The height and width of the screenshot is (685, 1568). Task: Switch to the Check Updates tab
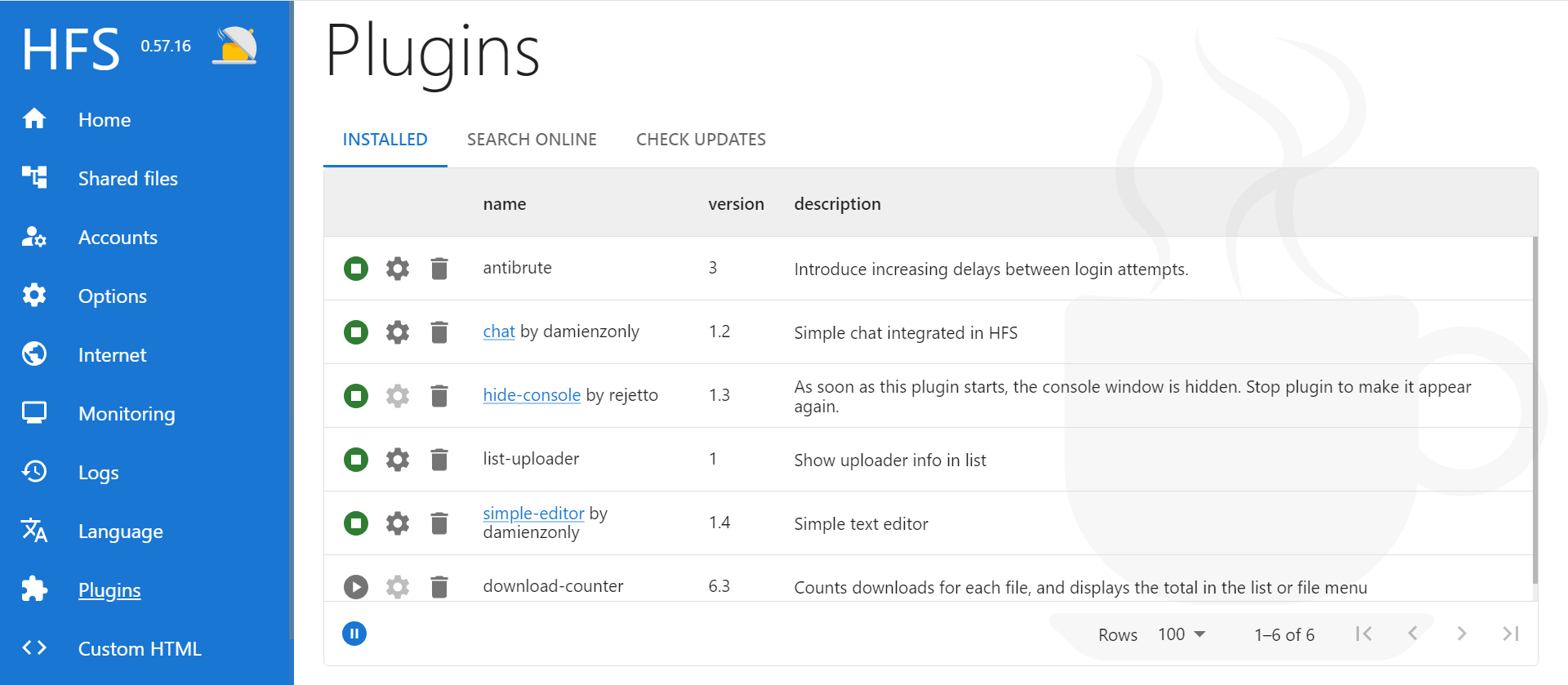(x=701, y=140)
